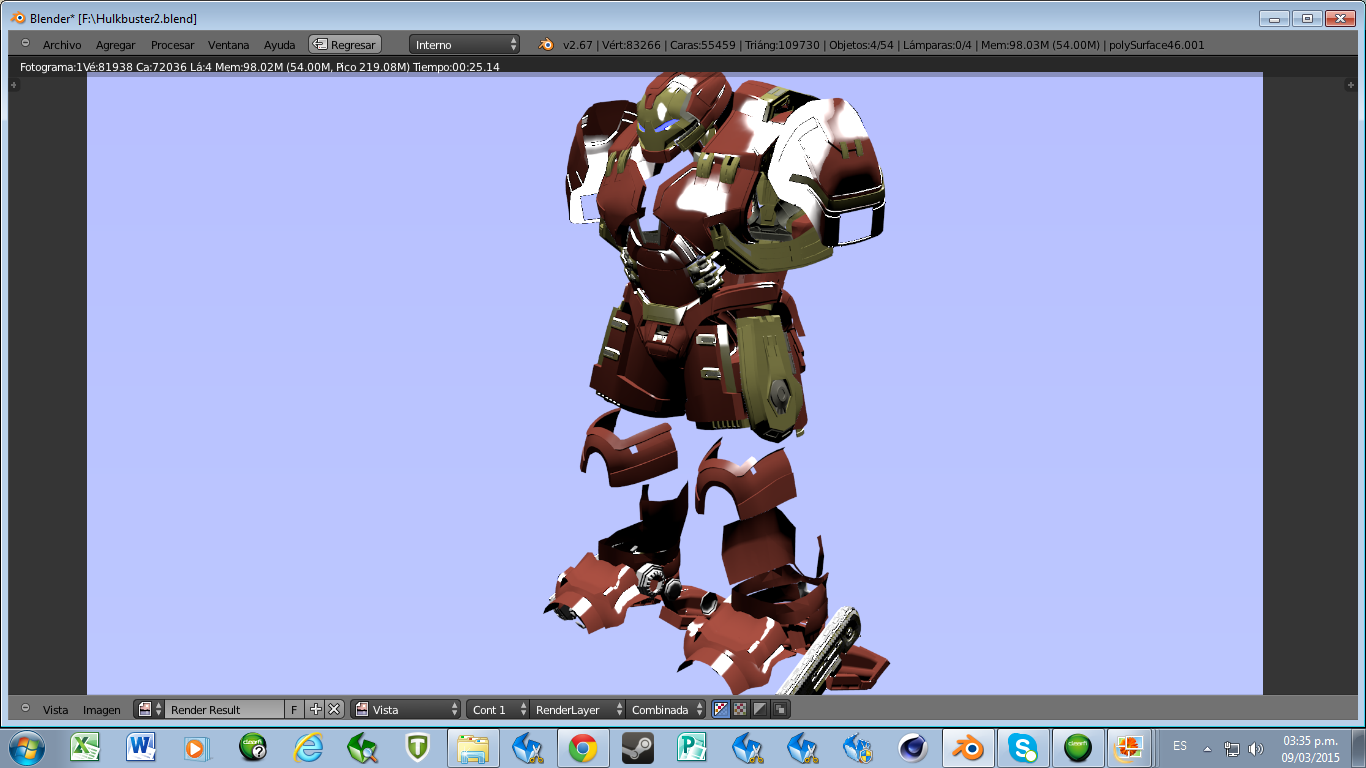Collapse the image editor header menus

tap(25, 708)
